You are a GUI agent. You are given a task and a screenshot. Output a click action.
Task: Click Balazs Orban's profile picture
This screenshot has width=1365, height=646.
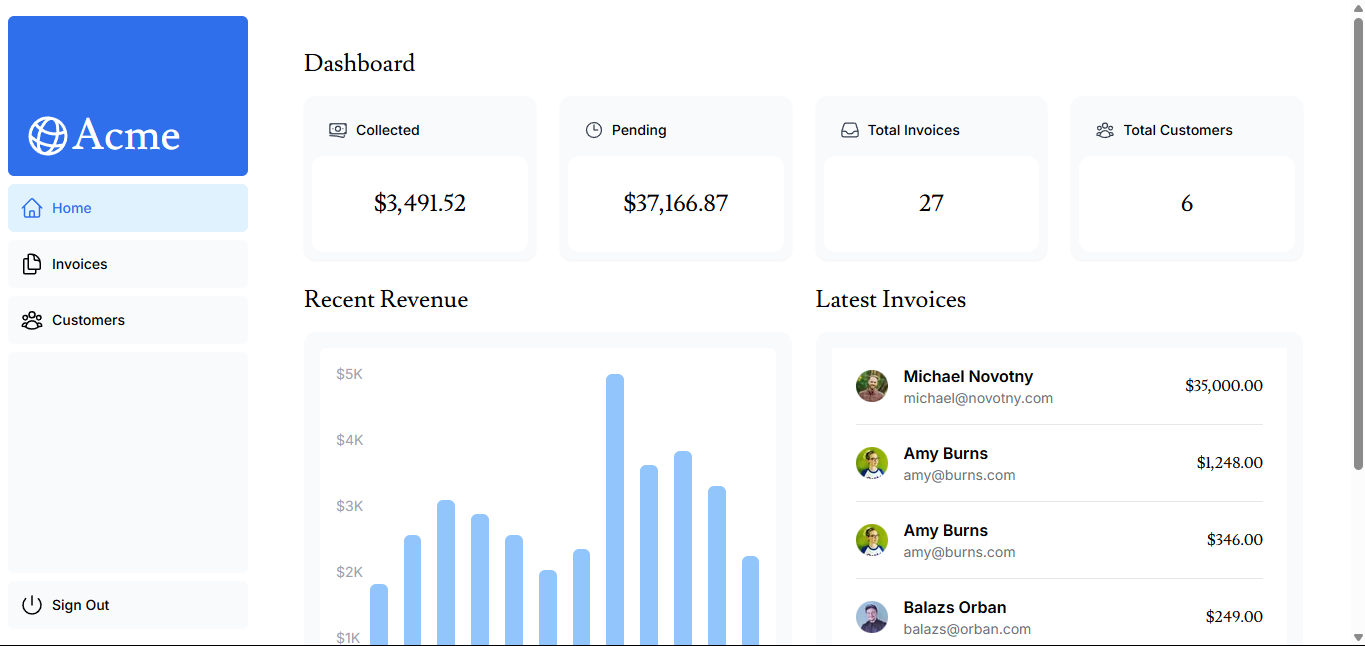click(x=871, y=617)
